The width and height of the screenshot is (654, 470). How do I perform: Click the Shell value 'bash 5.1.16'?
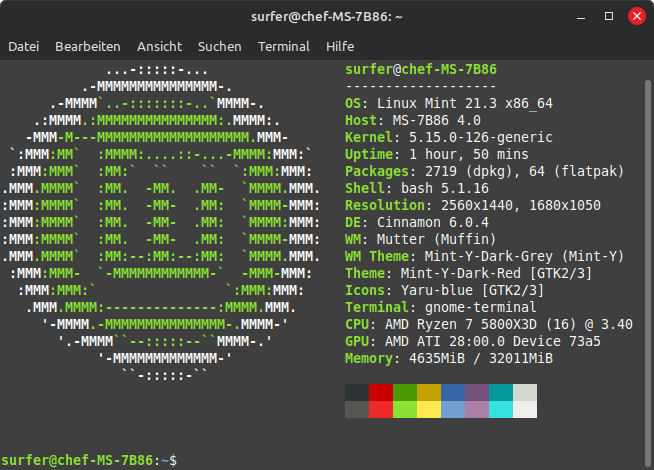point(445,188)
